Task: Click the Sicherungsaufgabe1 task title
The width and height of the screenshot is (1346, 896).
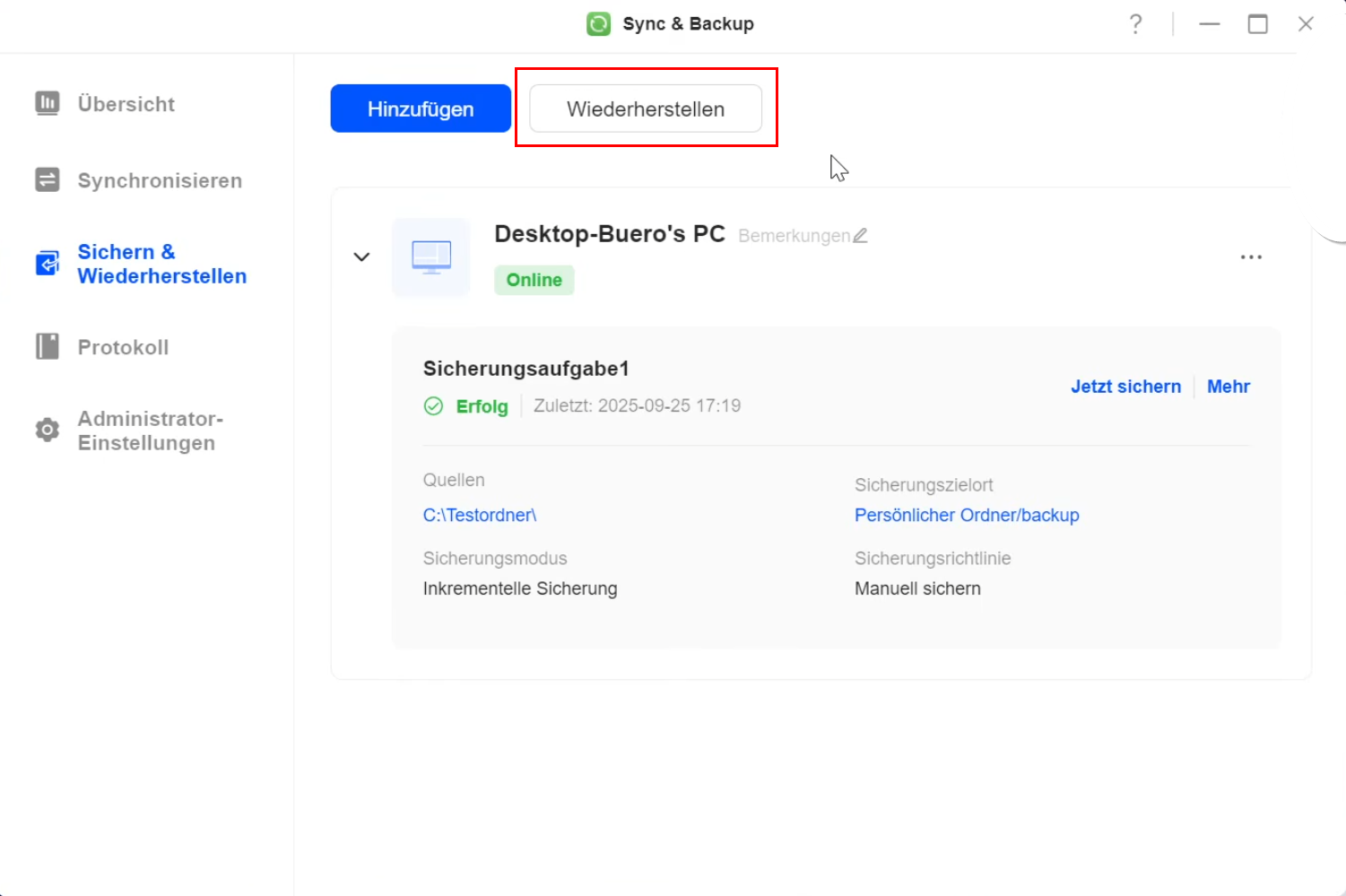Action: (526, 369)
